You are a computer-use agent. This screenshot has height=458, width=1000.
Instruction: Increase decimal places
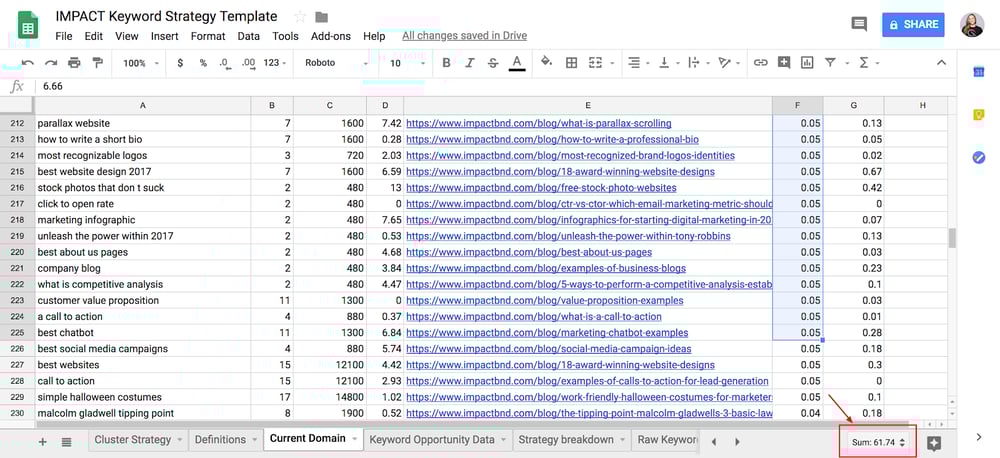pos(249,63)
